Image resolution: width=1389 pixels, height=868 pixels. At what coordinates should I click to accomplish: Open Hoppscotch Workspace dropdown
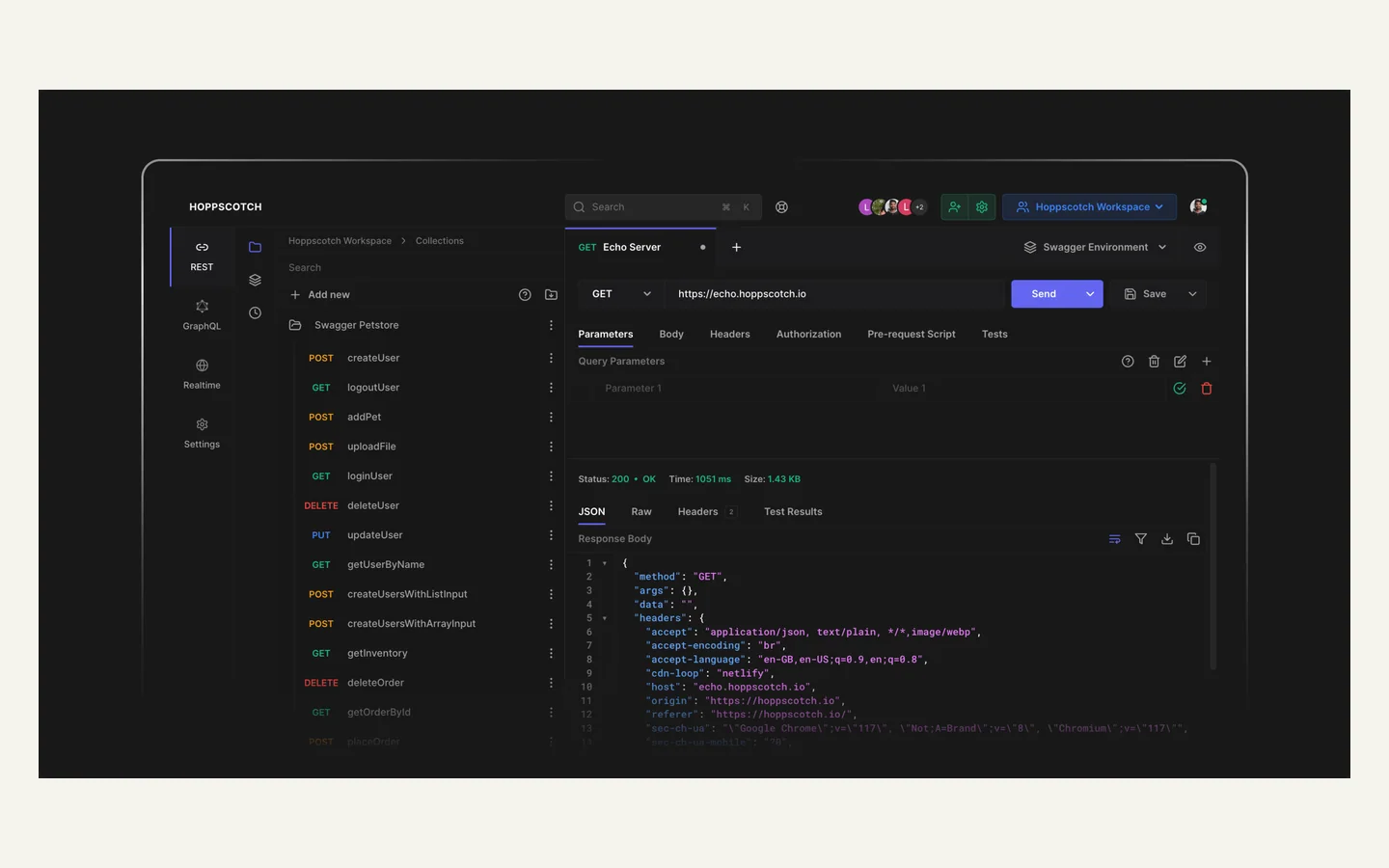tap(1089, 206)
